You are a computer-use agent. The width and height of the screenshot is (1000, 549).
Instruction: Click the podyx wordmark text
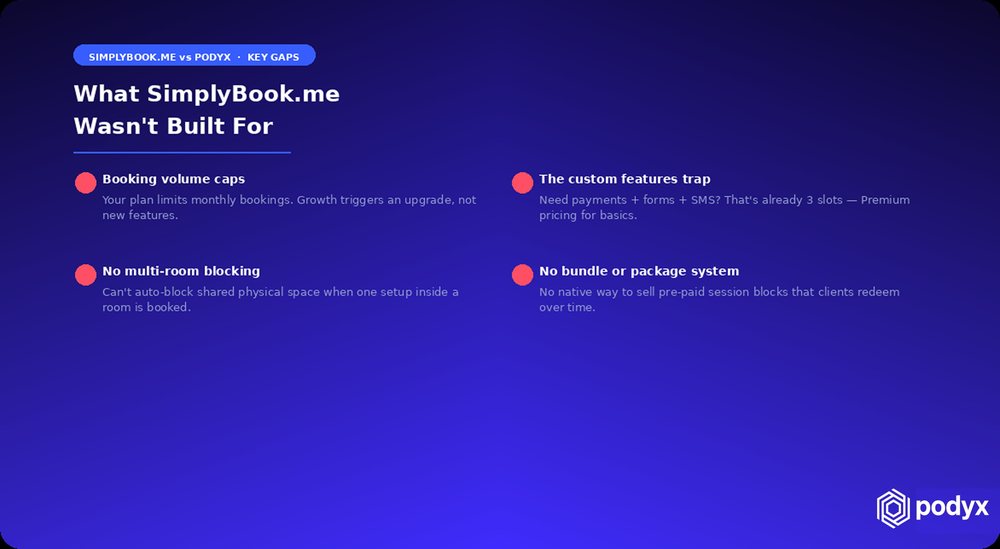(x=952, y=508)
